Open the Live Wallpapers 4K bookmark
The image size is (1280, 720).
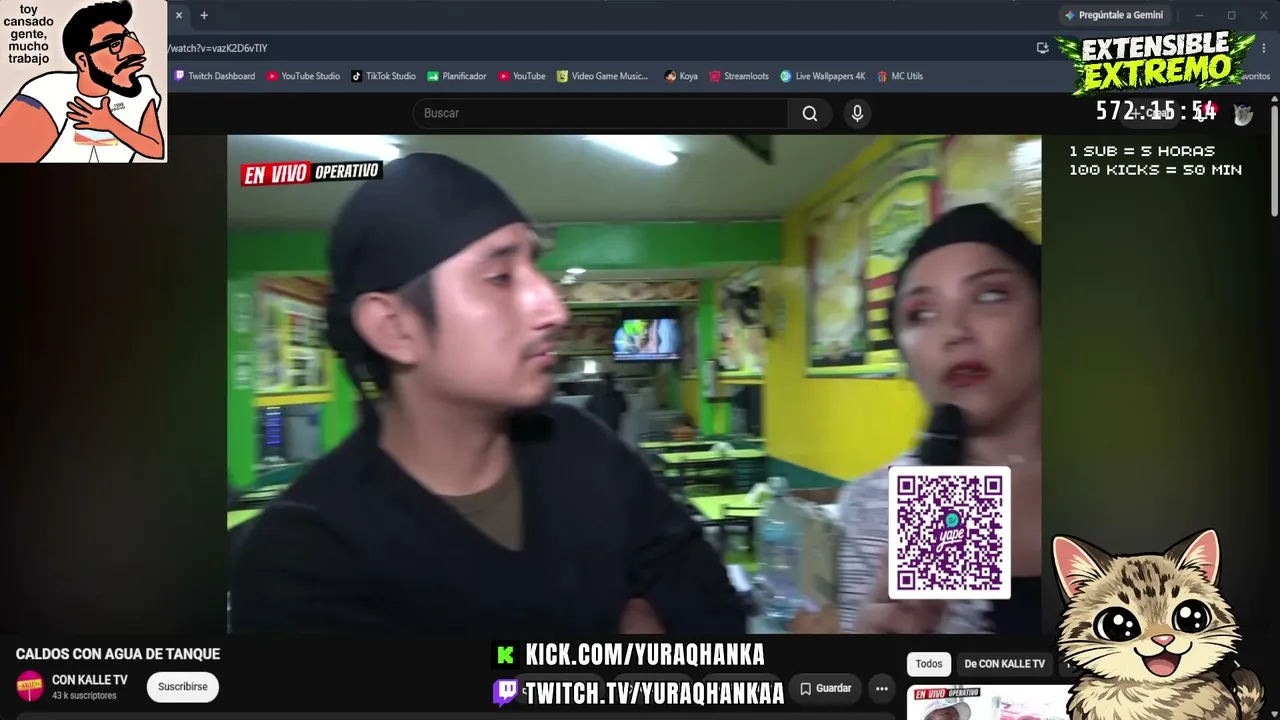[823, 76]
